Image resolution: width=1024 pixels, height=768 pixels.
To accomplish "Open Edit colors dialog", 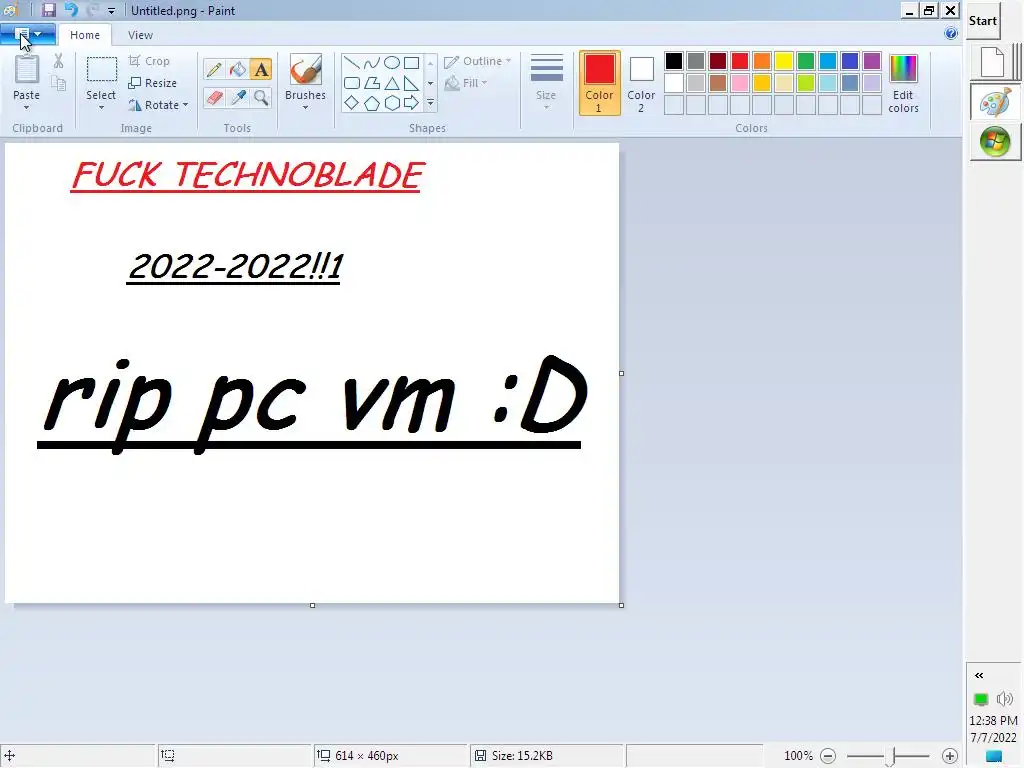I will (x=903, y=83).
